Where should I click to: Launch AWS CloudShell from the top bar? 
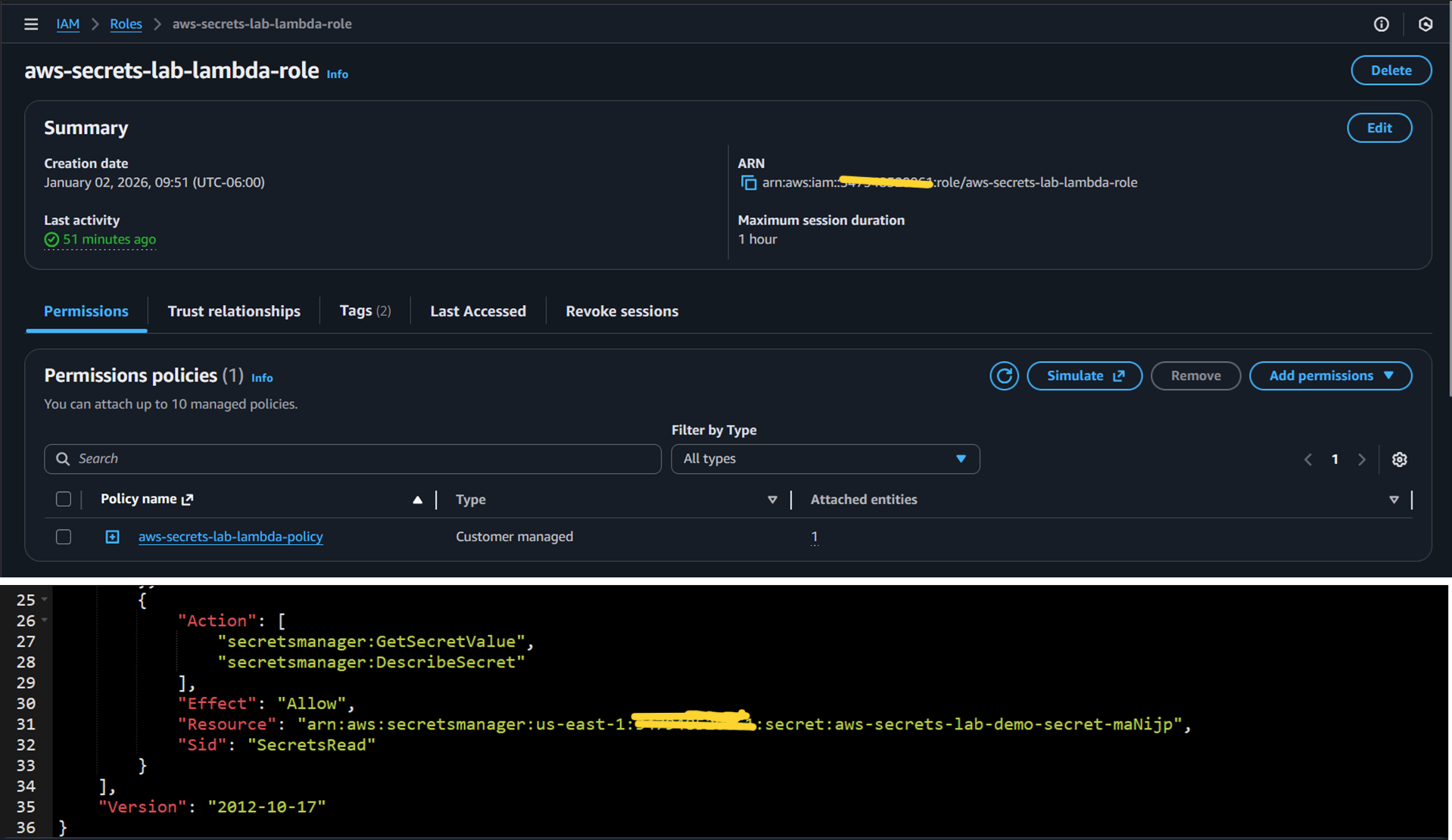coord(1426,23)
